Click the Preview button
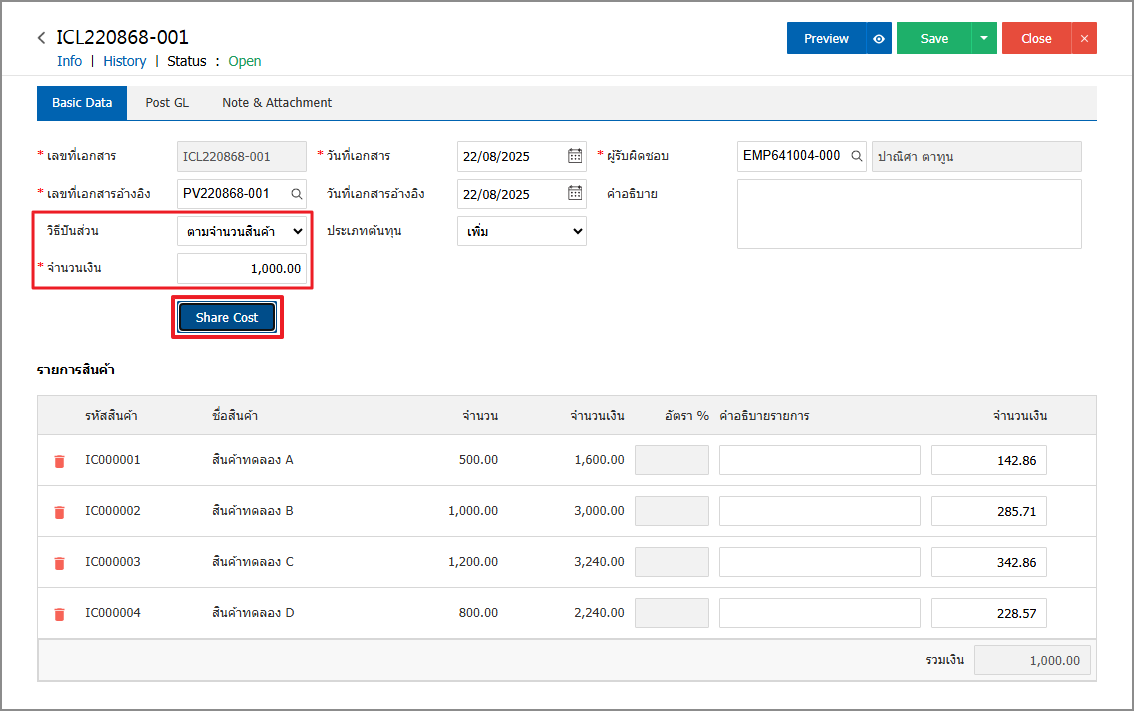Viewport: 1134px width, 711px height. coord(826,38)
